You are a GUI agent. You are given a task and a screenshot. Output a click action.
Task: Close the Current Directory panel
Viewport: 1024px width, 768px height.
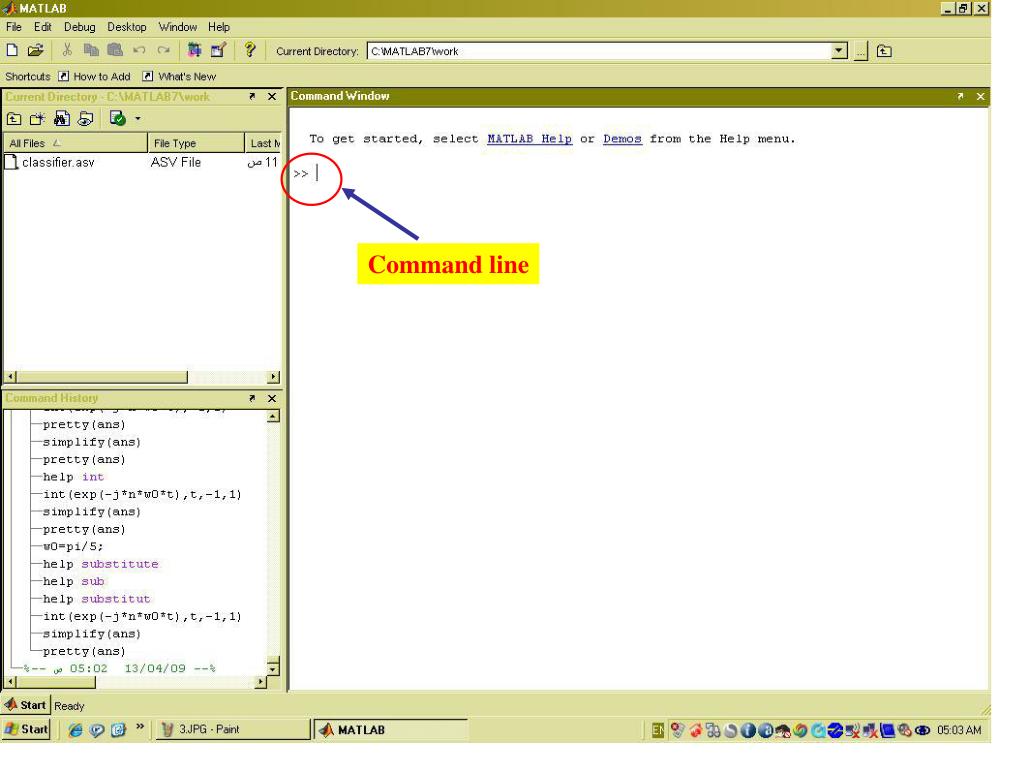pyautogui.click(x=272, y=97)
